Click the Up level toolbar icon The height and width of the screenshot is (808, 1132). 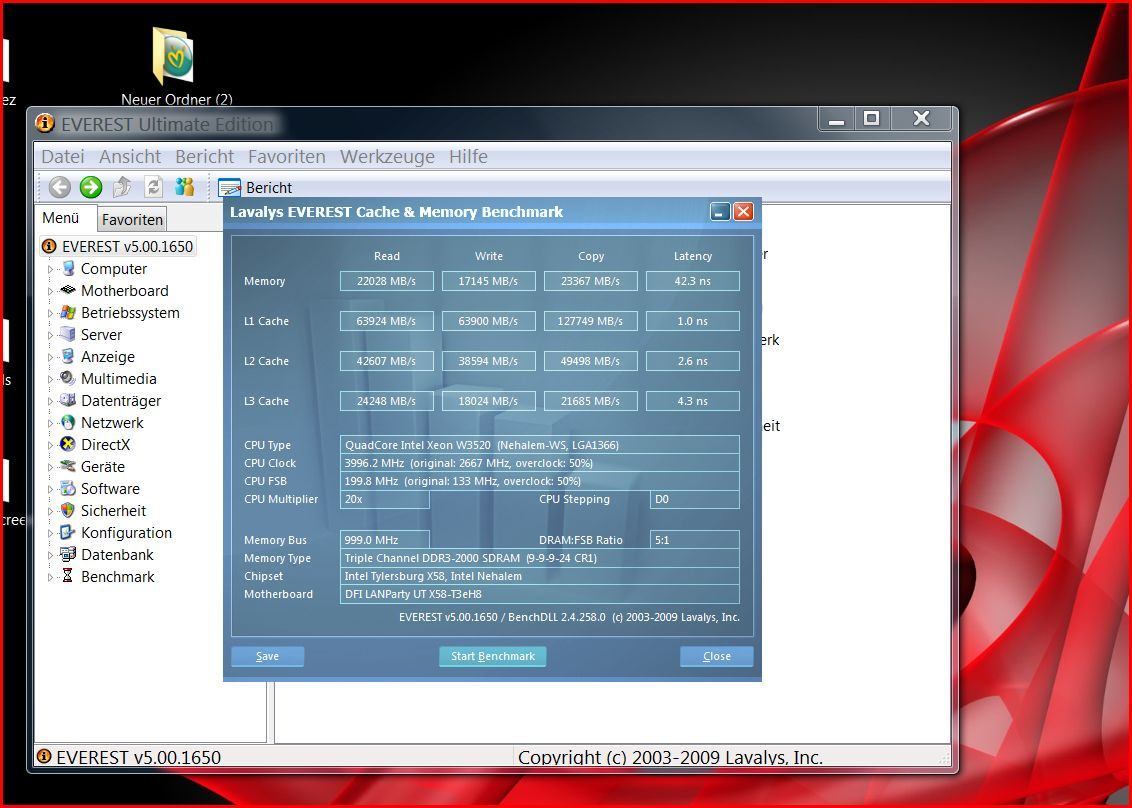[122, 188]
